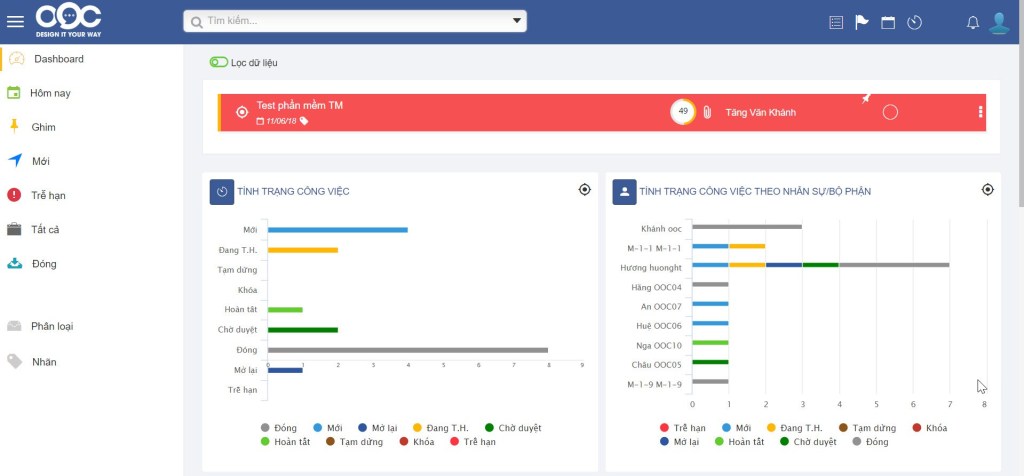Viewport: 1024px width, 476px height.
Task: Toggle Chờ duyệt legend in left chart
Action: coord(513,428)
